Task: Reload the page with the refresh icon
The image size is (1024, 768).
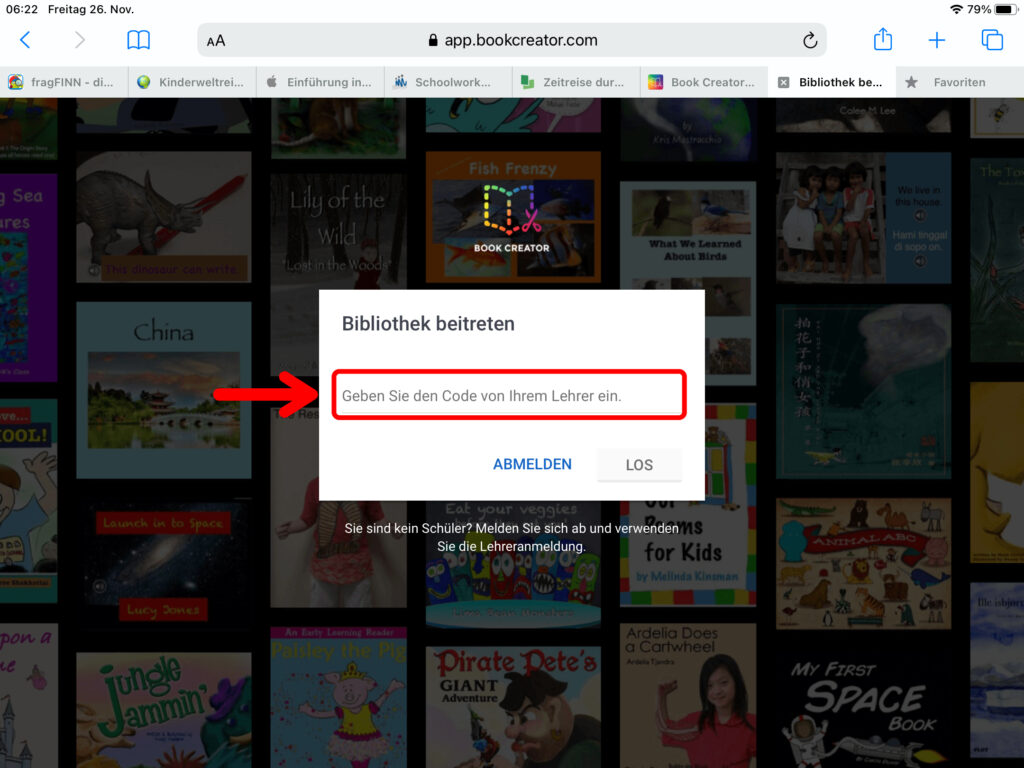Action: 810,40
